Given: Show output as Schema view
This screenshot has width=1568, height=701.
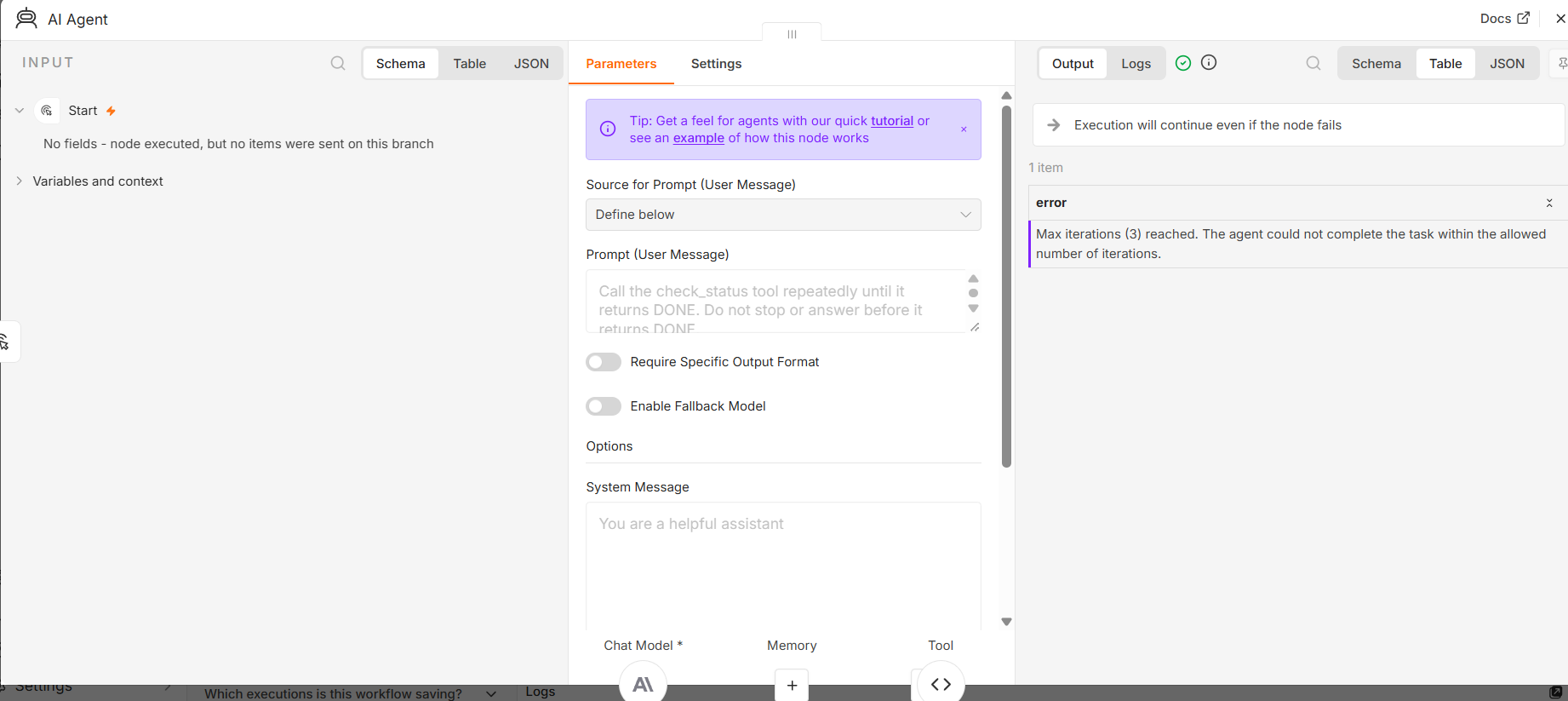Looking at the screenshot, I should (1376, 64).
